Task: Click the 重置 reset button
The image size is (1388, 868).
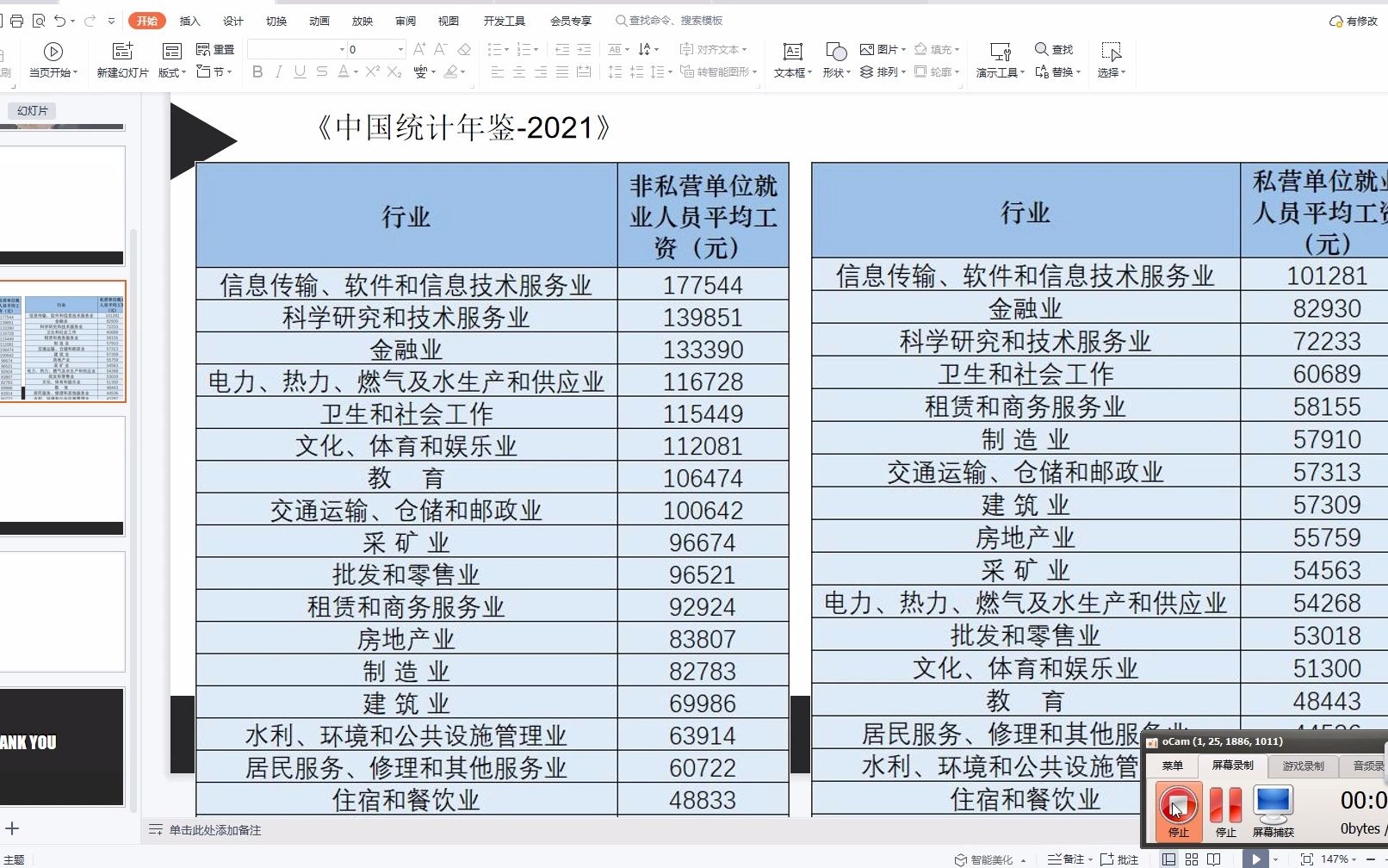Action: click(x=215, y=50)
